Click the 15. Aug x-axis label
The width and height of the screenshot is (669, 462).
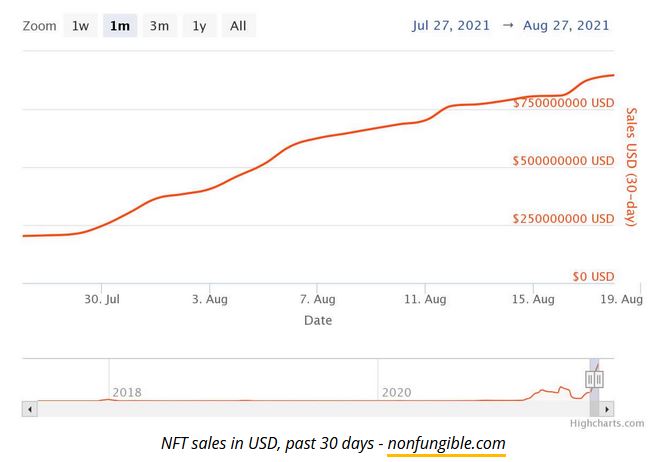[533, 299]
